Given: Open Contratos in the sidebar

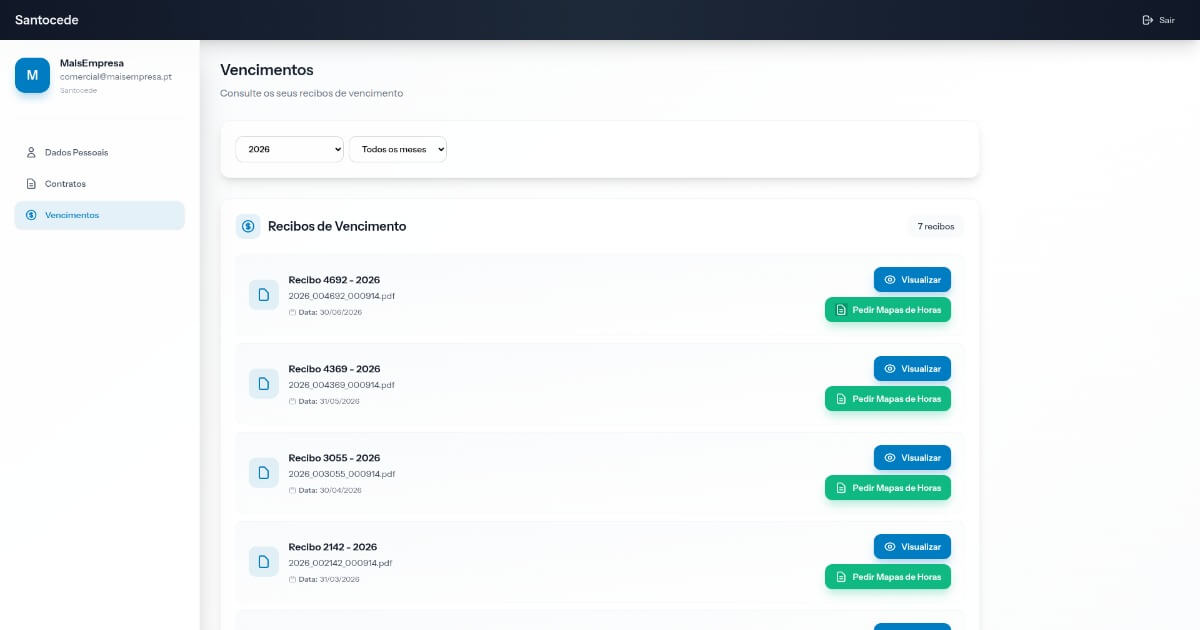Looking at the screenshot, I should 100,184.
